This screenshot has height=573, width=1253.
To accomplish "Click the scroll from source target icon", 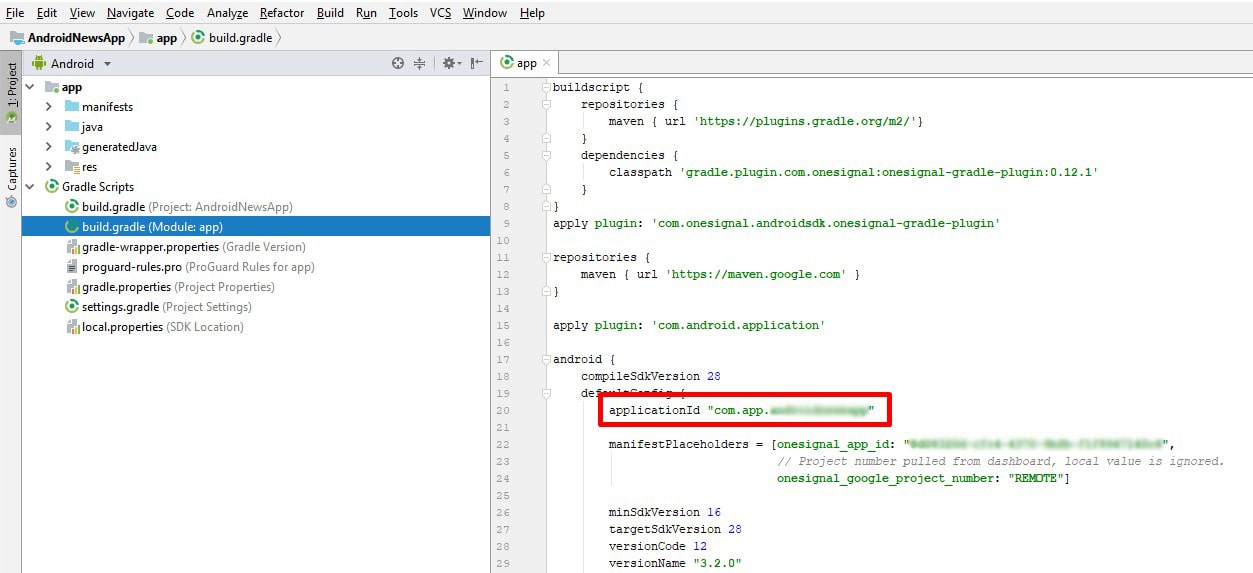I will tap(398, 63).
